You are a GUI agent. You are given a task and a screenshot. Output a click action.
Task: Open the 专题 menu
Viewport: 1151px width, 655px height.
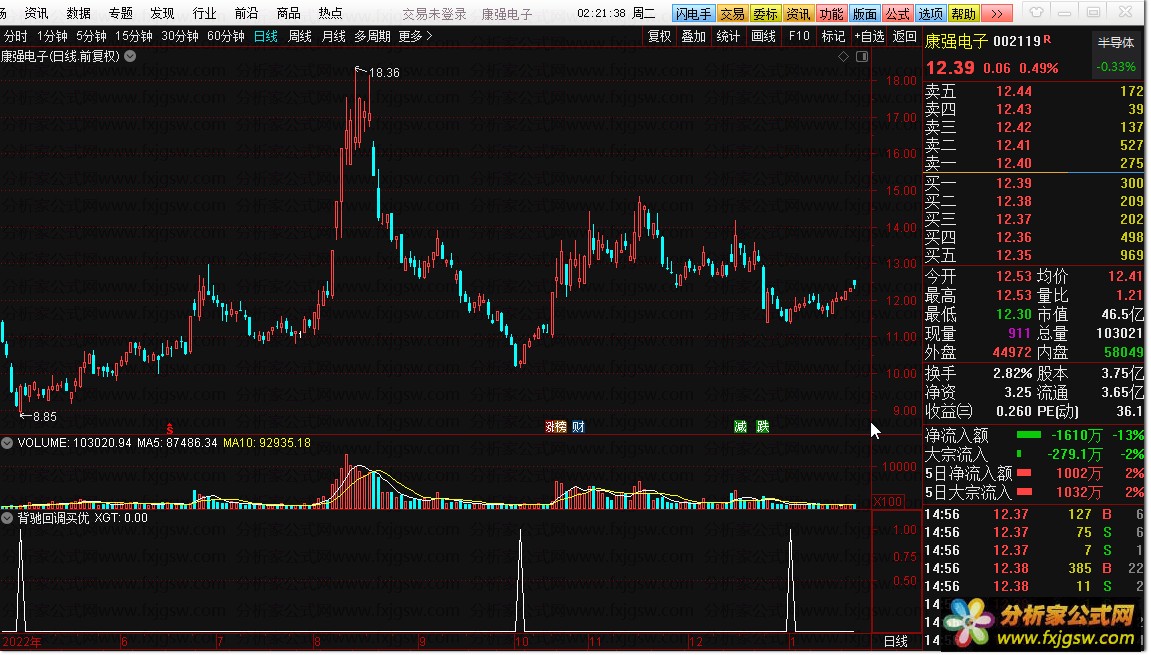coord(120,13)
